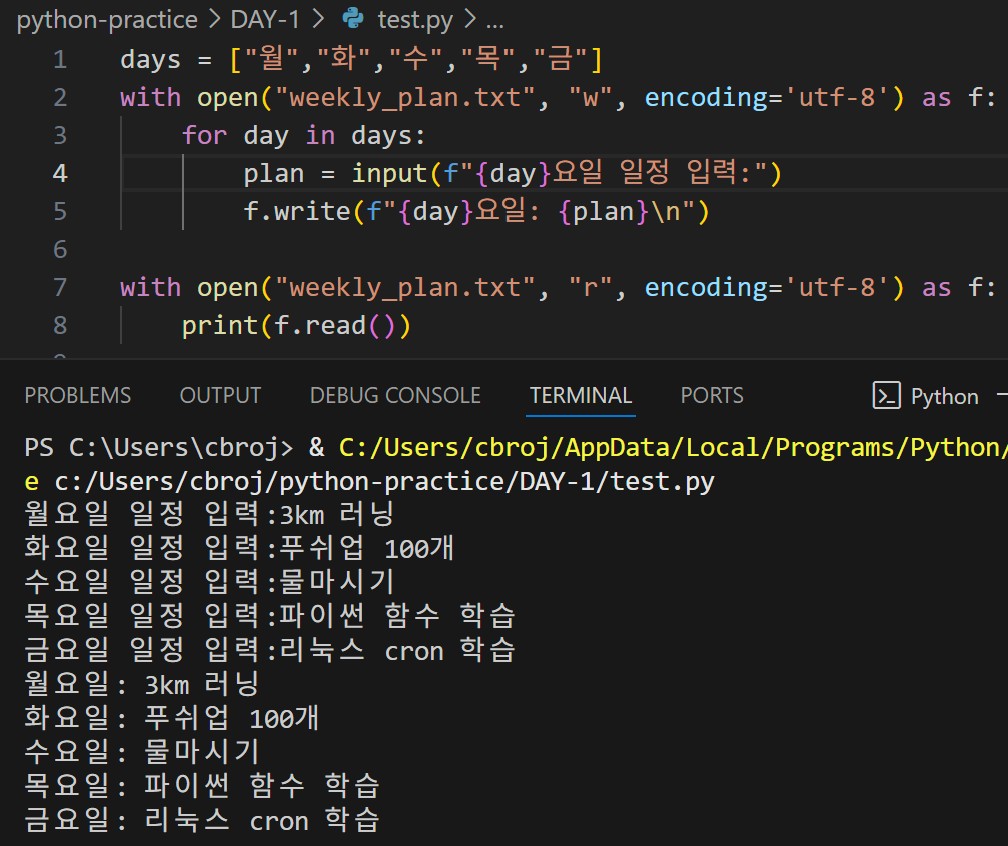Click line number 1 in gutter

pyautogui.click(x=60, y=60)
